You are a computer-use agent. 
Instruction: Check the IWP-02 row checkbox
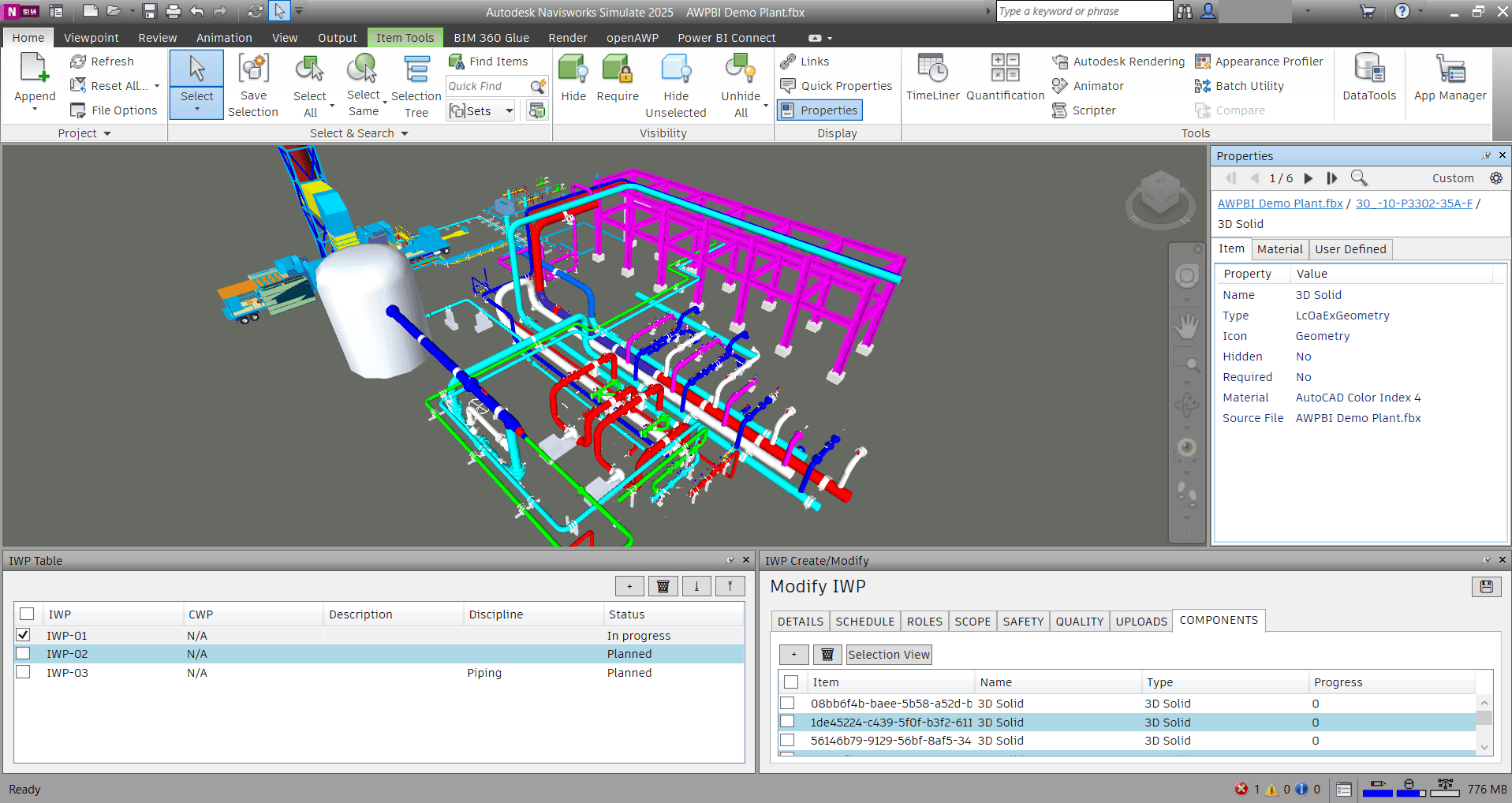[24, 653]
